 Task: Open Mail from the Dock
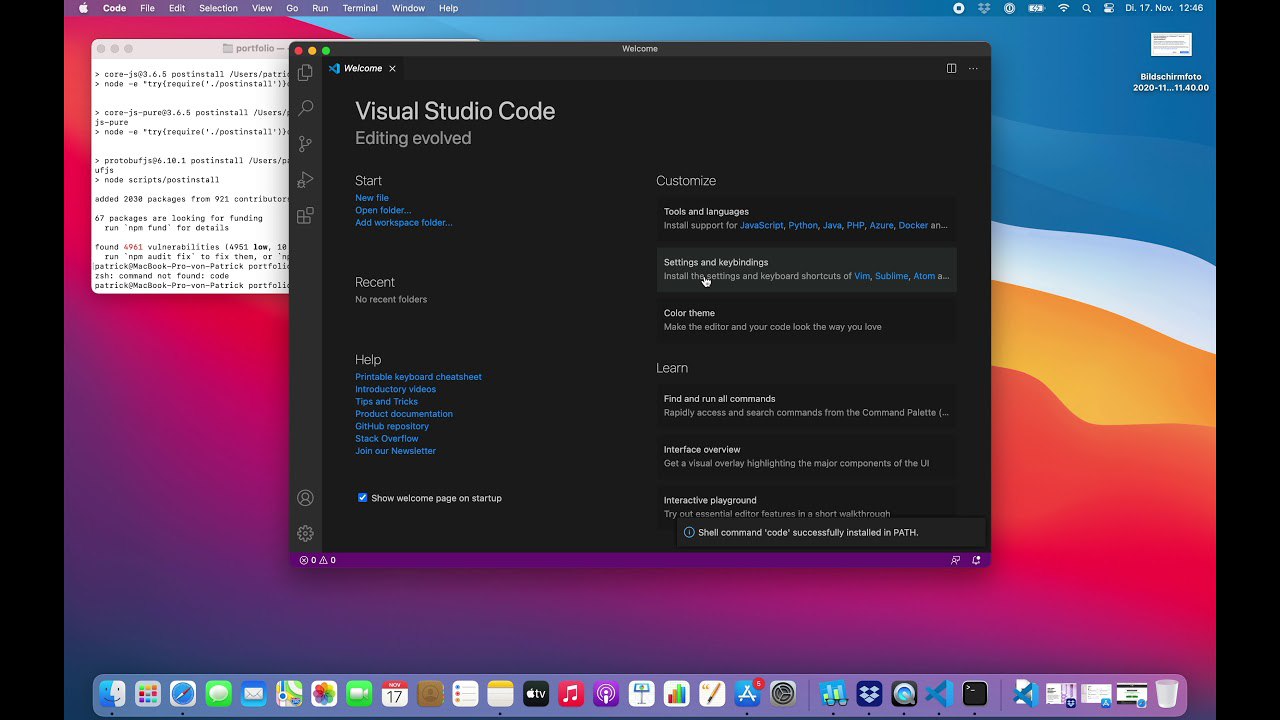point(254,693)
